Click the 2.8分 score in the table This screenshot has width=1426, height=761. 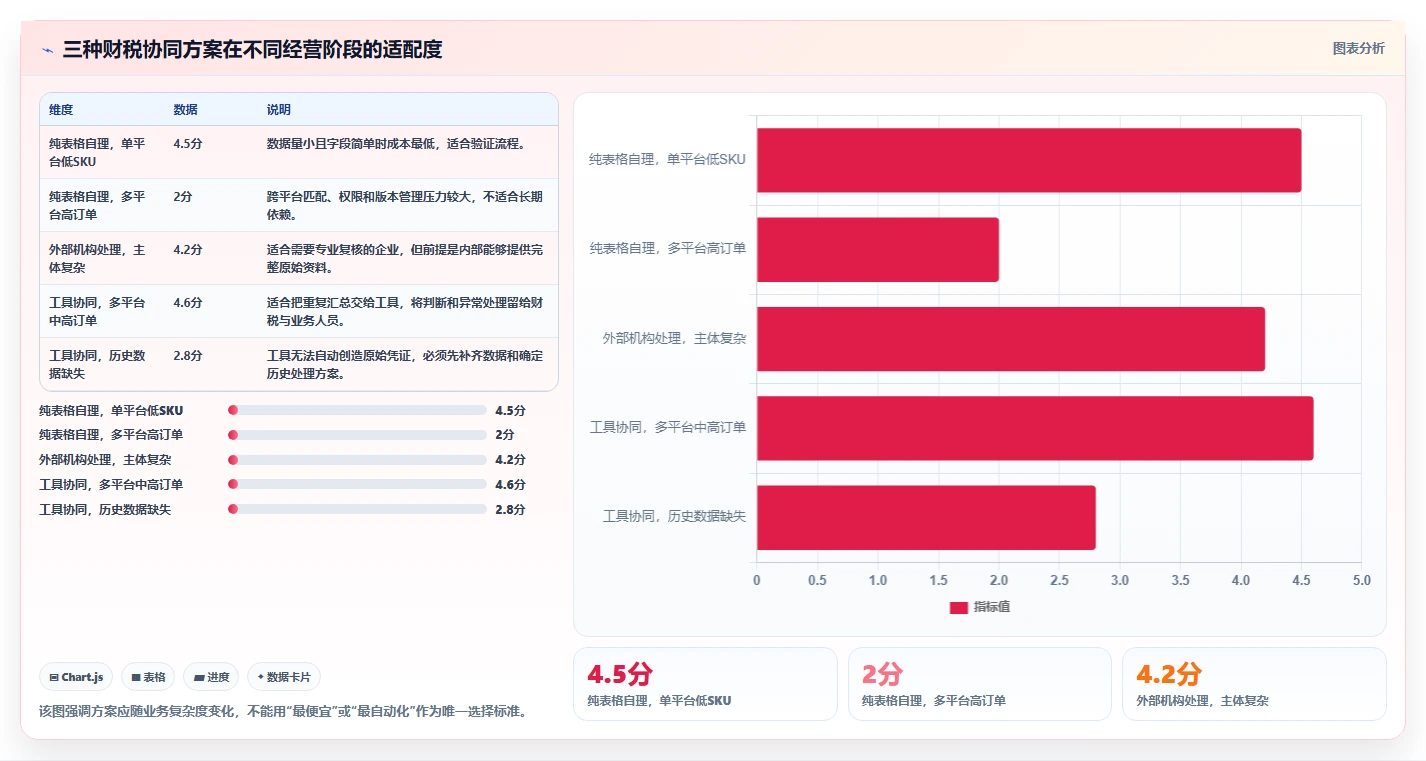(x=188, y=356)
